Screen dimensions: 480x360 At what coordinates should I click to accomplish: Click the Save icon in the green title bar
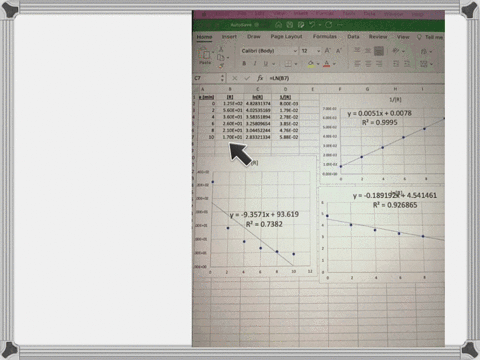pyautogui.click(x=289, y=25)
